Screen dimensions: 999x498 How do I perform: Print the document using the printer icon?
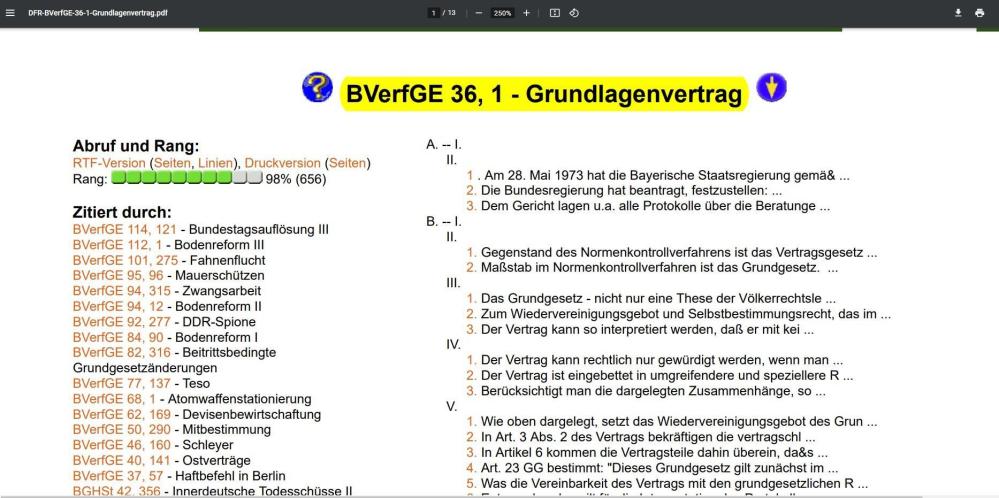981,12
